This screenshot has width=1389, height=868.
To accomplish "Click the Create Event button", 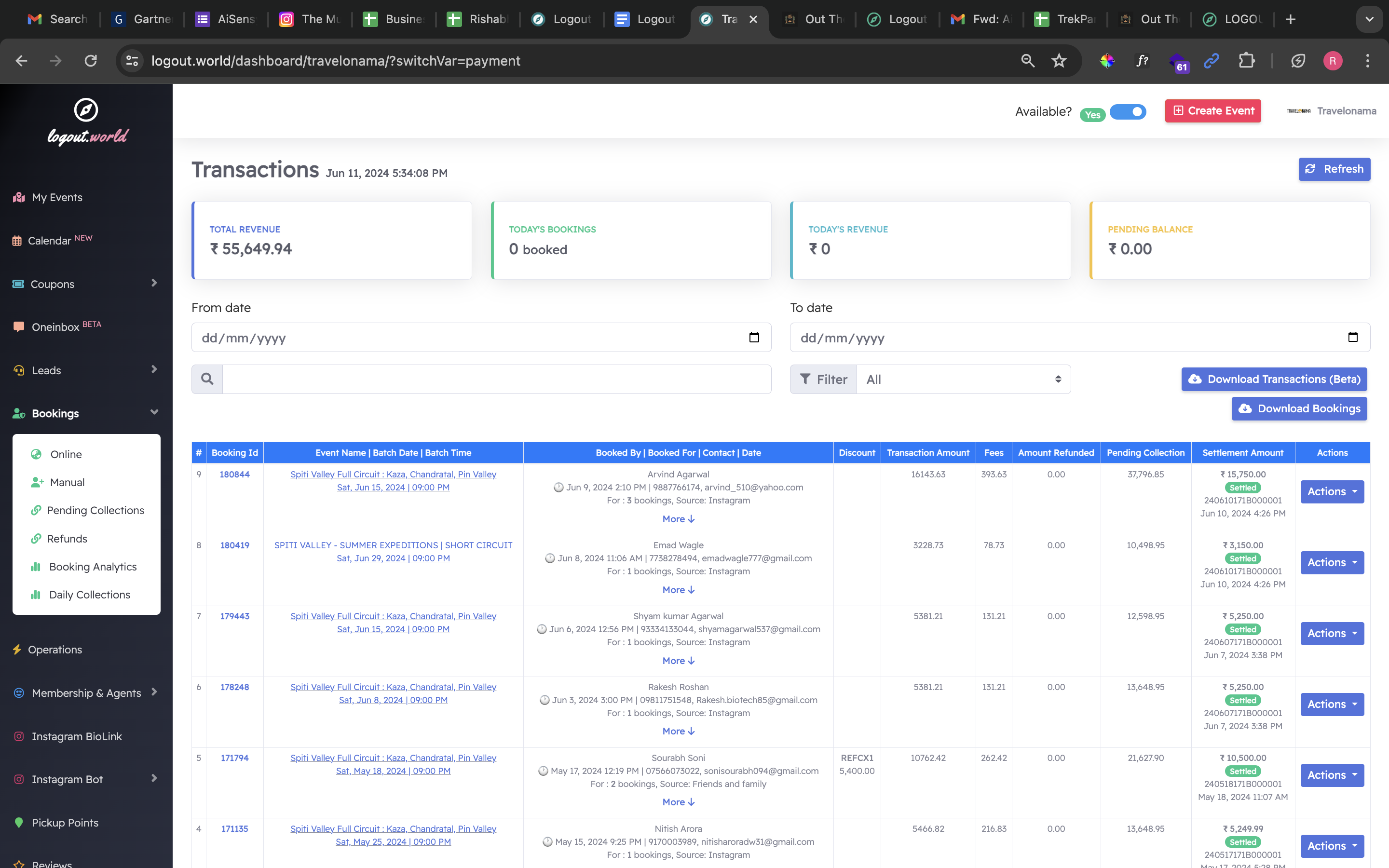I will pos(1213,111).
